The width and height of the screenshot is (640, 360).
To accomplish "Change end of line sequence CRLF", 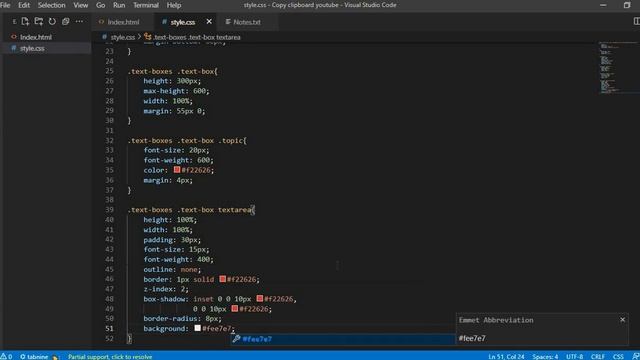I will click(x=598, y=356).
